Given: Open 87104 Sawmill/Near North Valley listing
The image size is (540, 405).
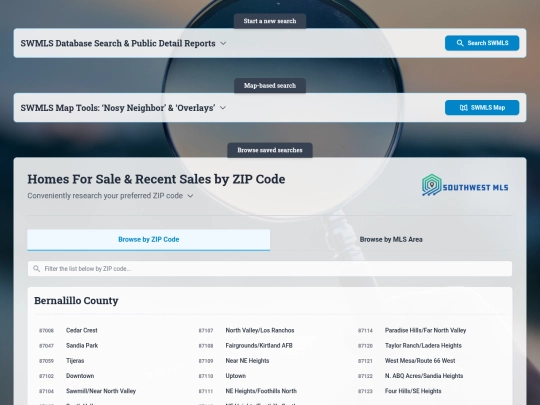Looking at the screenshot, I should [87, 391].
